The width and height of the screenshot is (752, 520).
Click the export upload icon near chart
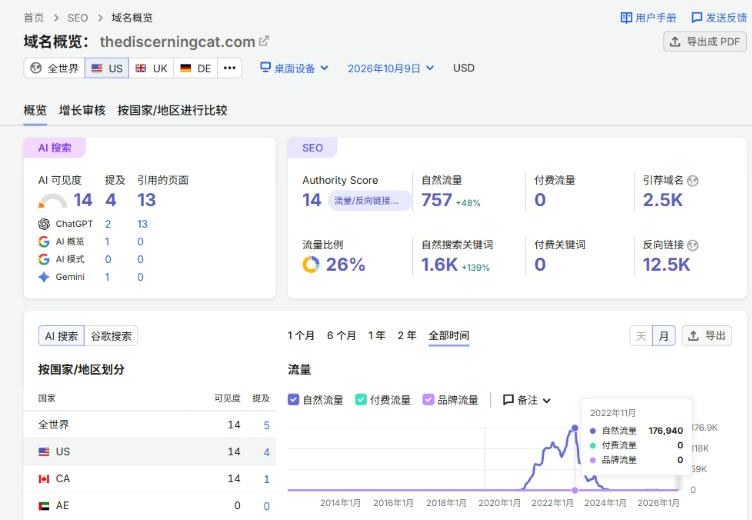pyautogui.click(x=693, y=336)
